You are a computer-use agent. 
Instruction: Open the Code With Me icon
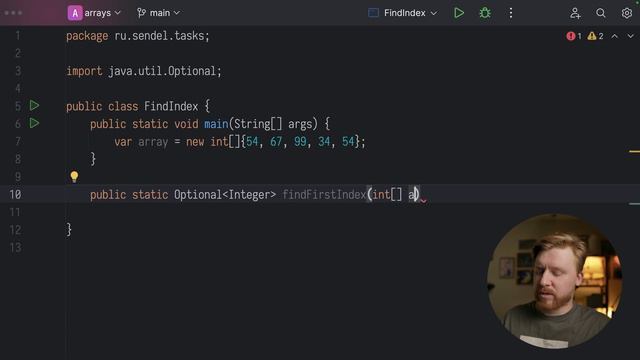coord(575,13)
